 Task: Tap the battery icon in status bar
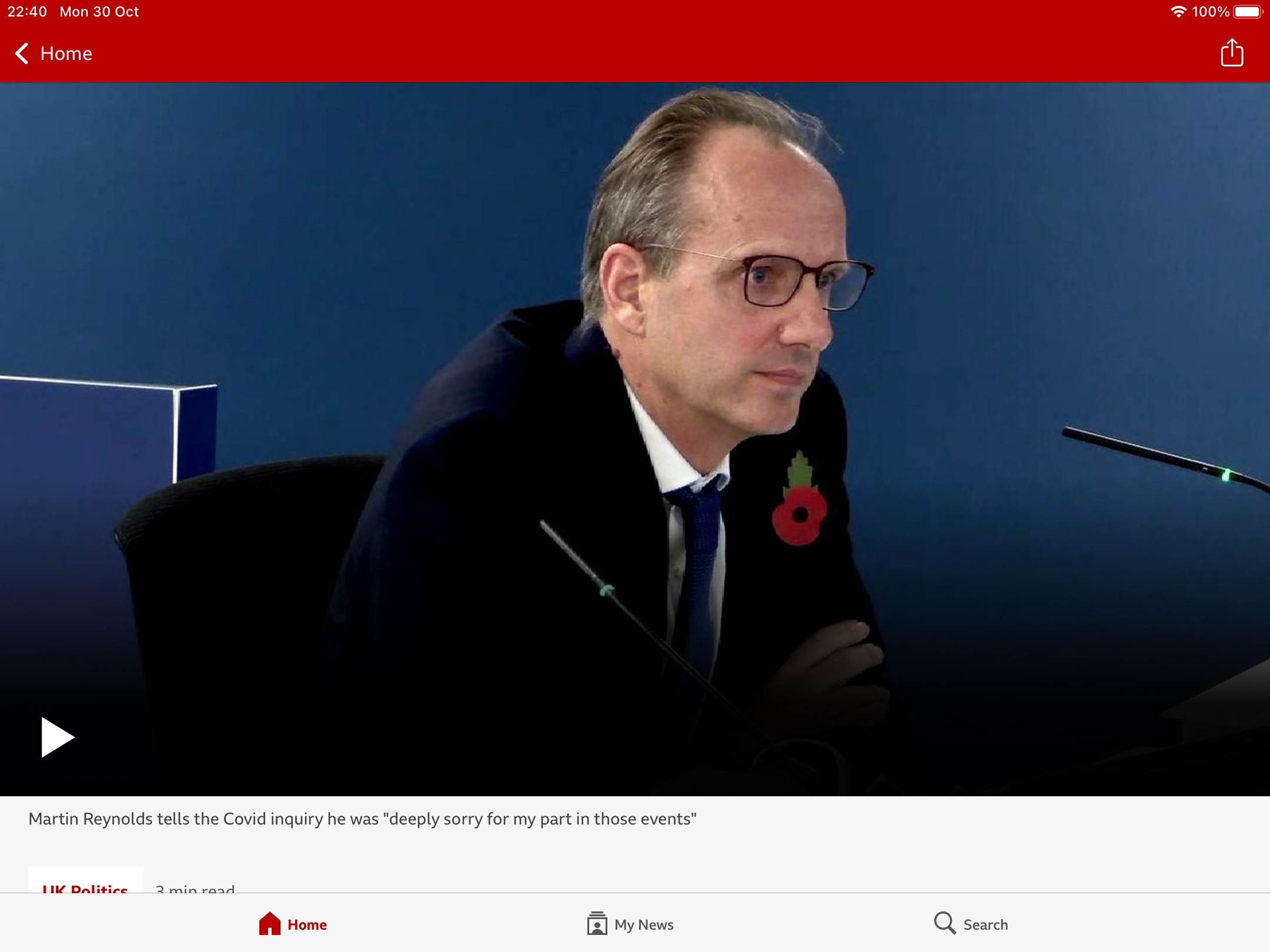(x=1248, y=12)
